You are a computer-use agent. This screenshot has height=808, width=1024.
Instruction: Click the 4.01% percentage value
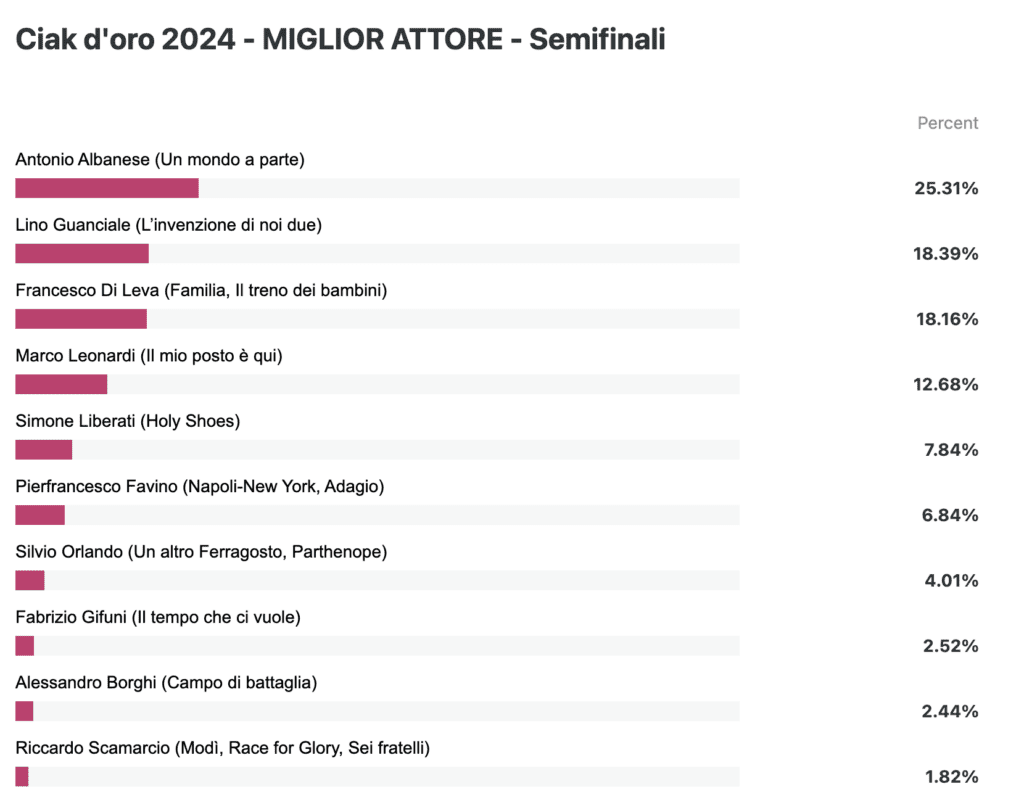click(952, 580)
